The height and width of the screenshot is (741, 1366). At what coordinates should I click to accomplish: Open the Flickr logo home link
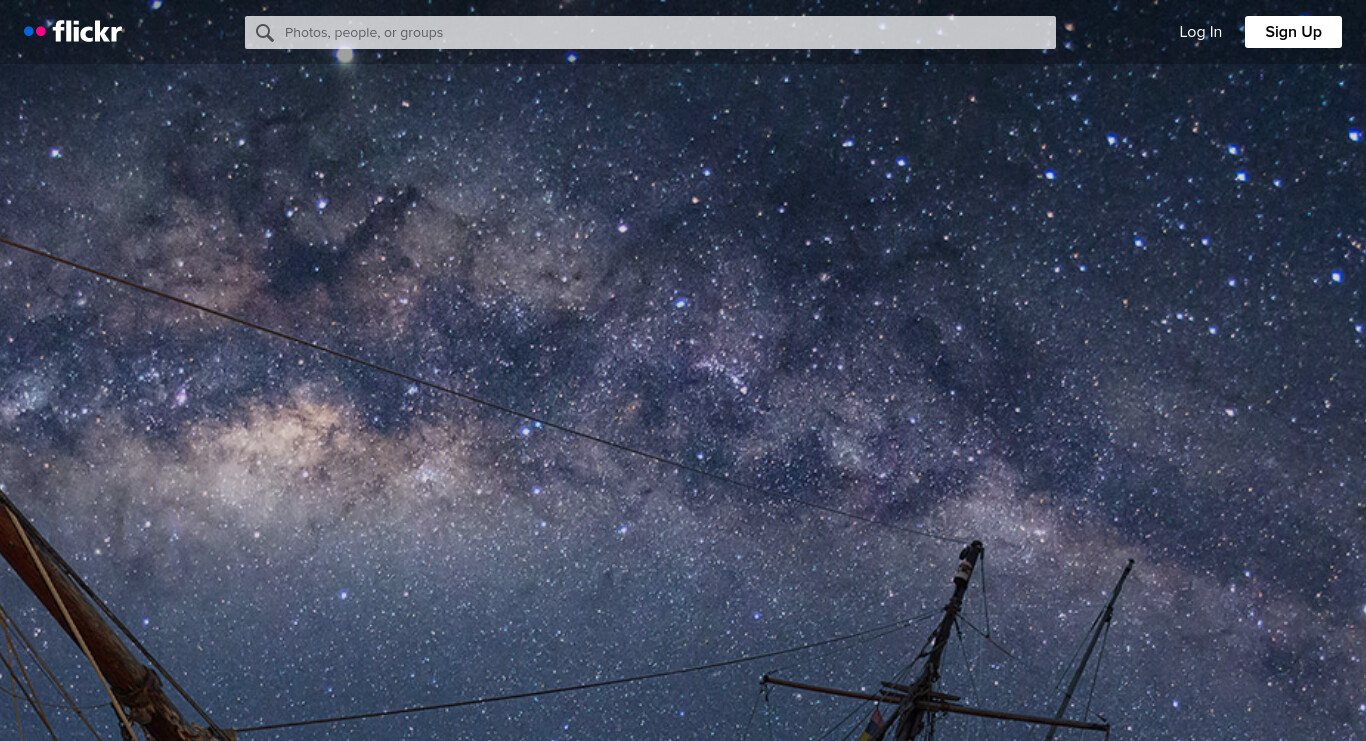tap(73, 32)
